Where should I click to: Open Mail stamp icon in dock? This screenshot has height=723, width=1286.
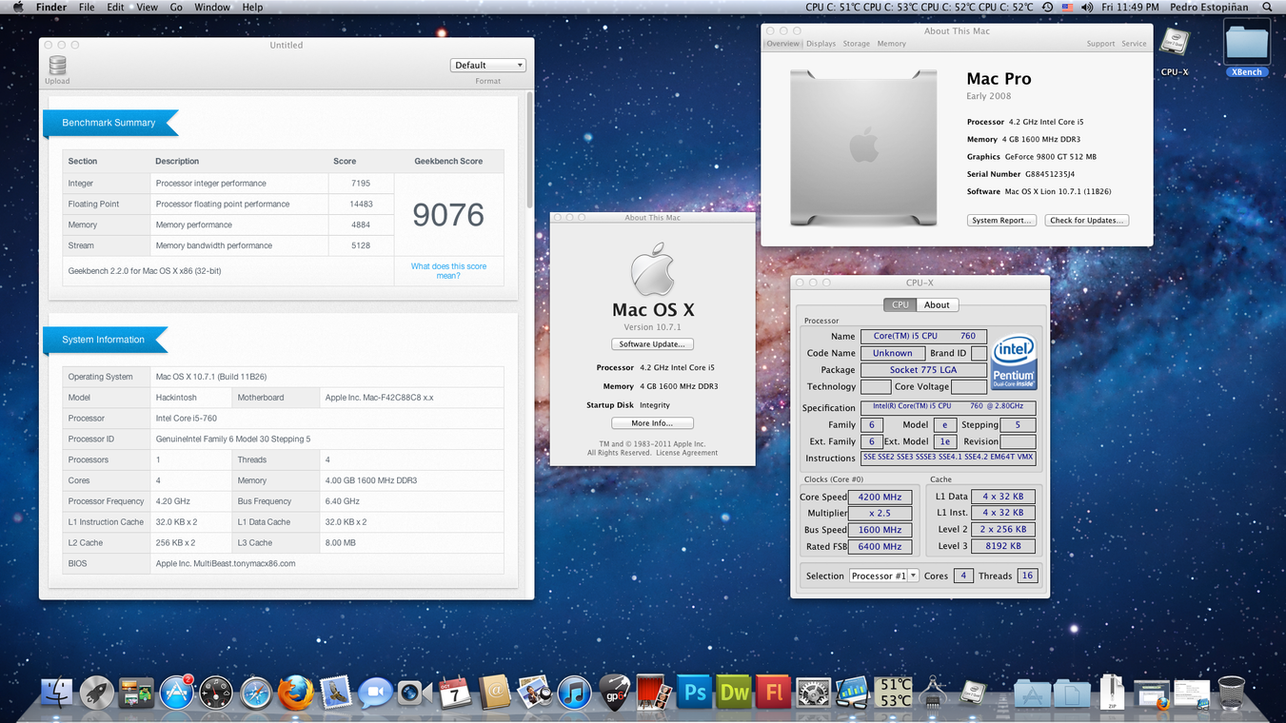coord(335,692)
